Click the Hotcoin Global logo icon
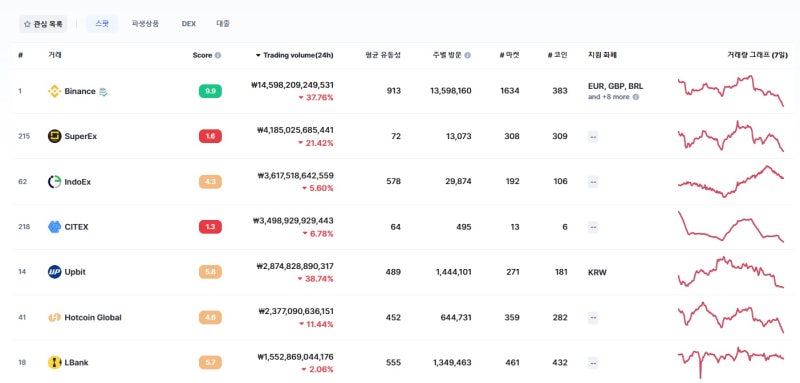The width and height of the screenshot is (800, 383). coord(55,317)
